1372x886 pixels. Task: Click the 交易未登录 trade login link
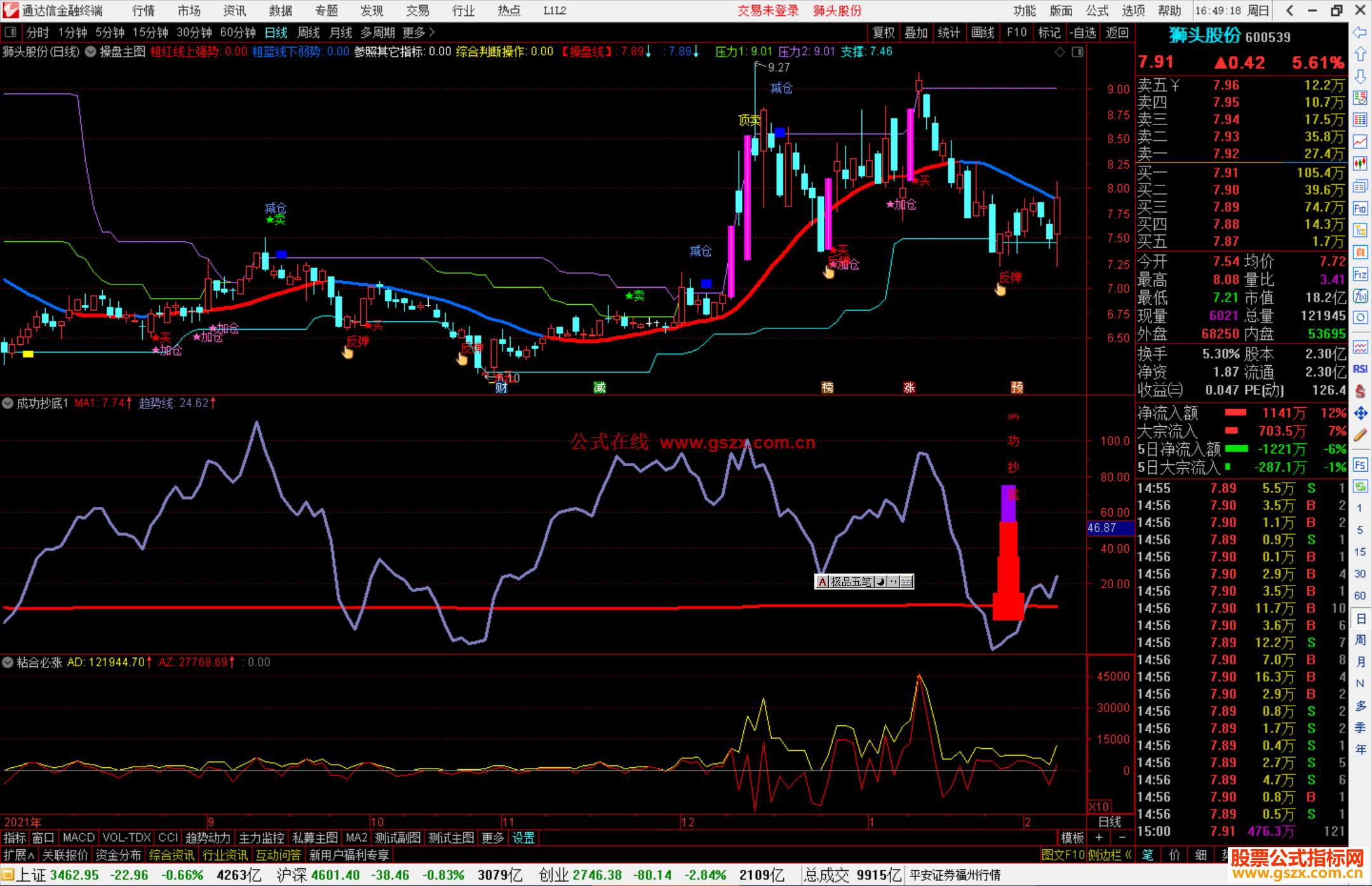(x=768, y=10)
